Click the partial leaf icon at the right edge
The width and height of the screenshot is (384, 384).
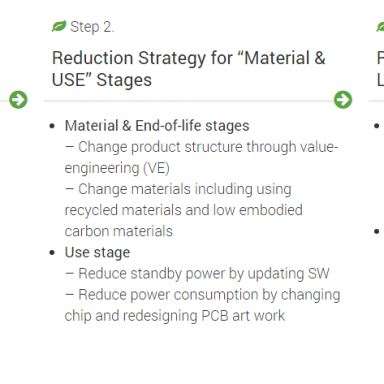tap(380, 26)
